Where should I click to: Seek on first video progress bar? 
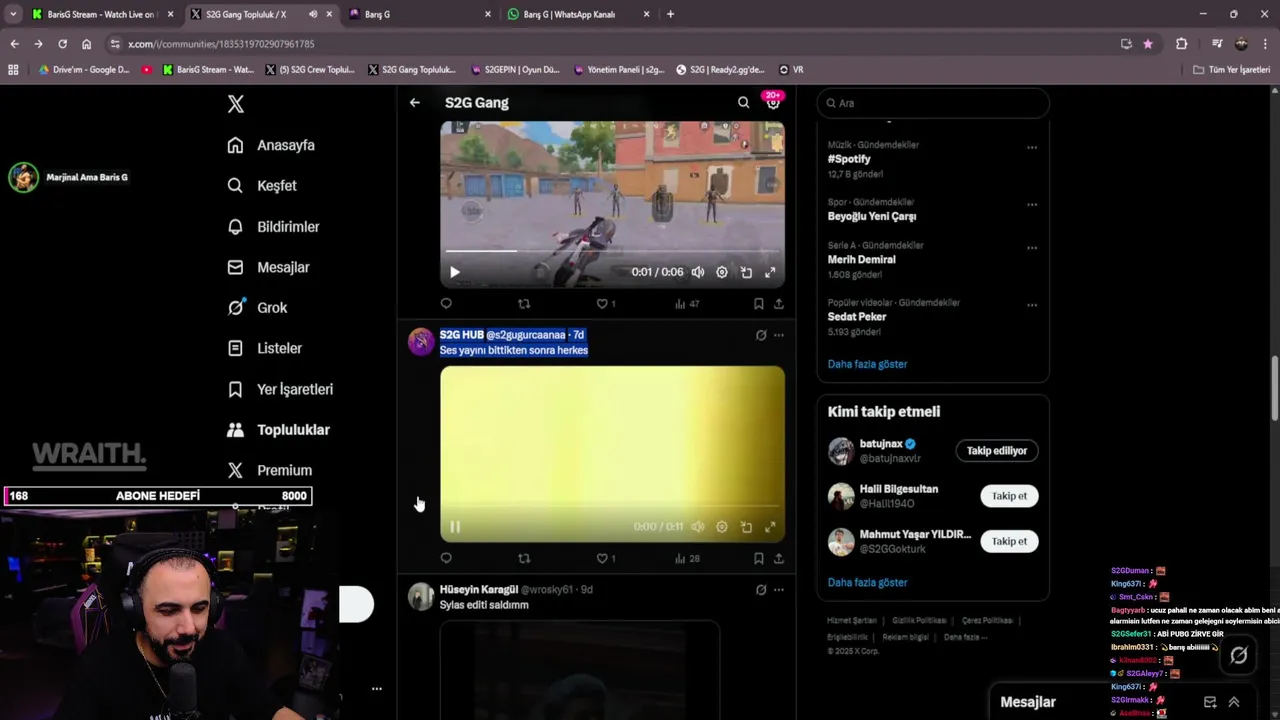[612, 251]
